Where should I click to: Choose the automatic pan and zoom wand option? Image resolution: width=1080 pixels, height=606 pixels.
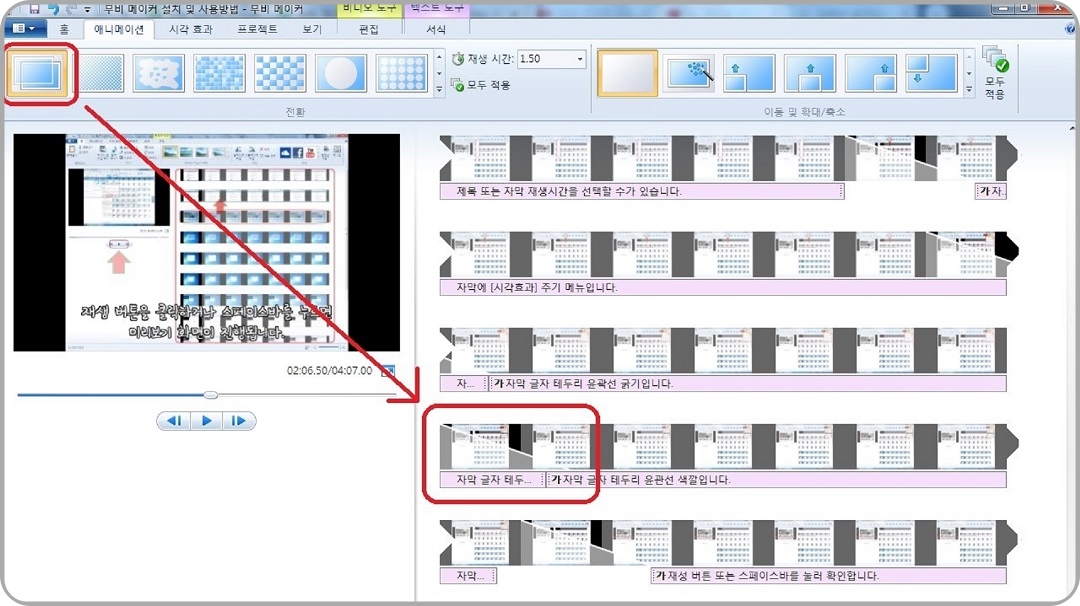(x=689, y=73)
